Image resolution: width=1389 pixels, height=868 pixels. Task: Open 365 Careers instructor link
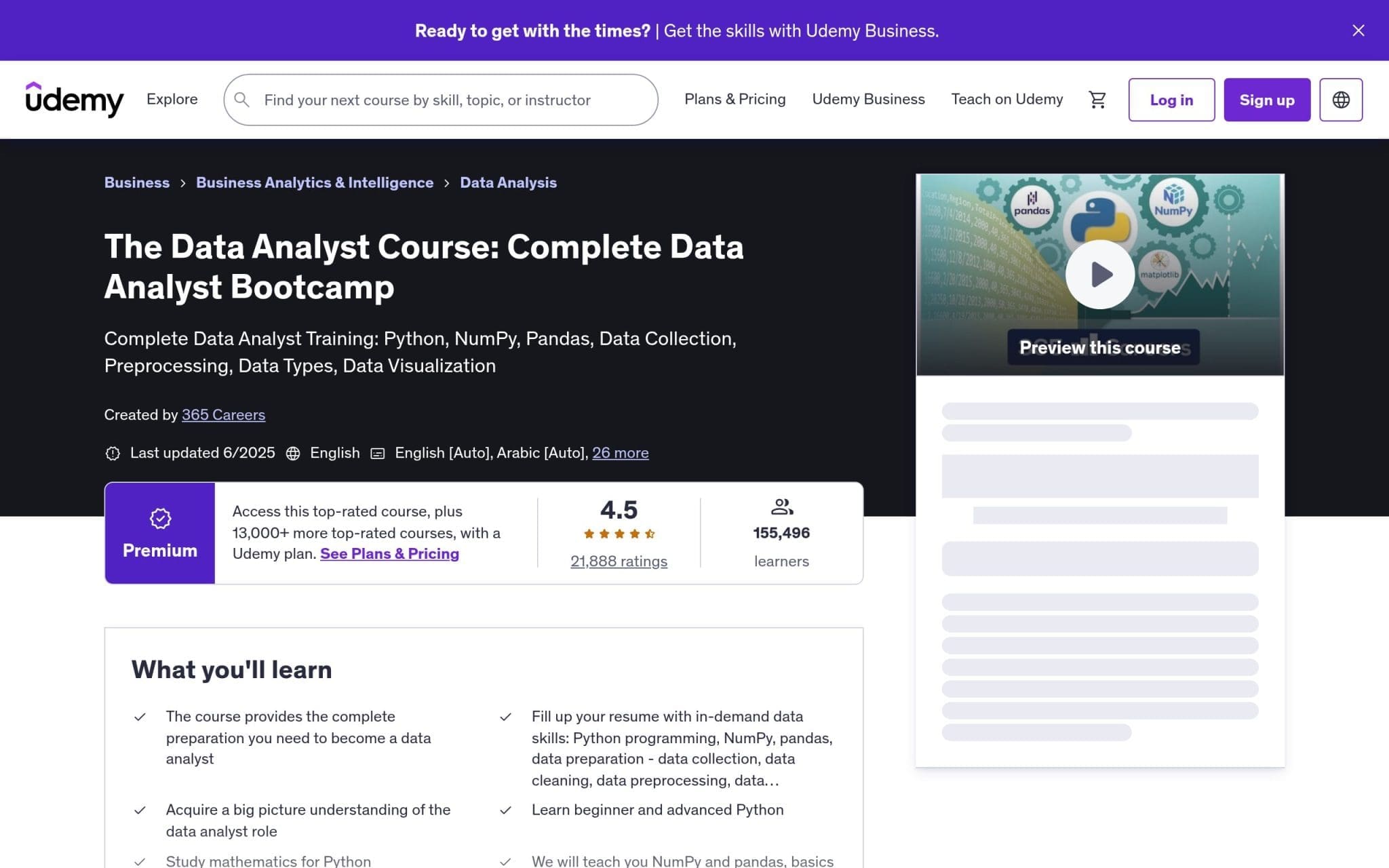coord(223,414)
